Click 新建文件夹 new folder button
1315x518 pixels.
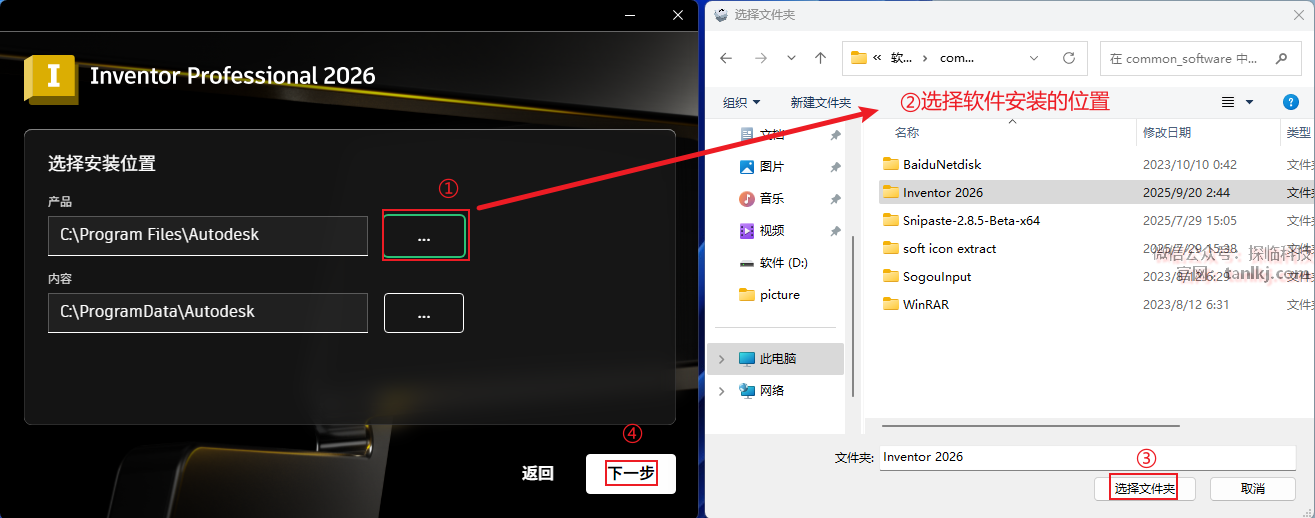820,102
